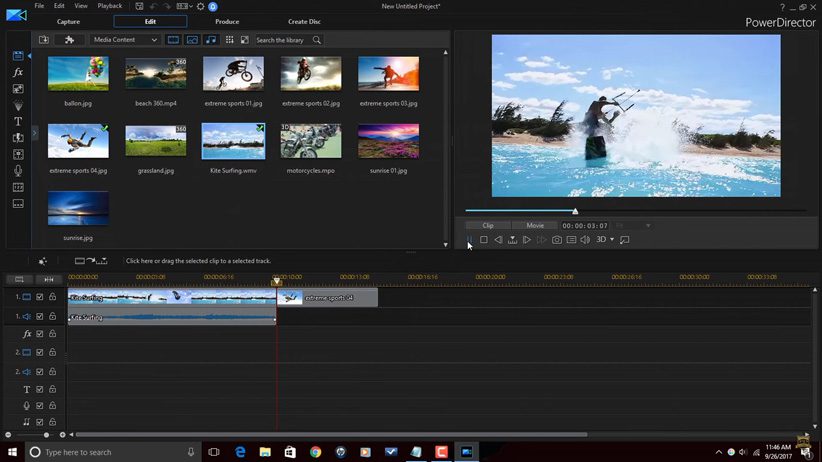
Task: Open the Transition Room in the sidebar
Action: [x=18, y=138]
